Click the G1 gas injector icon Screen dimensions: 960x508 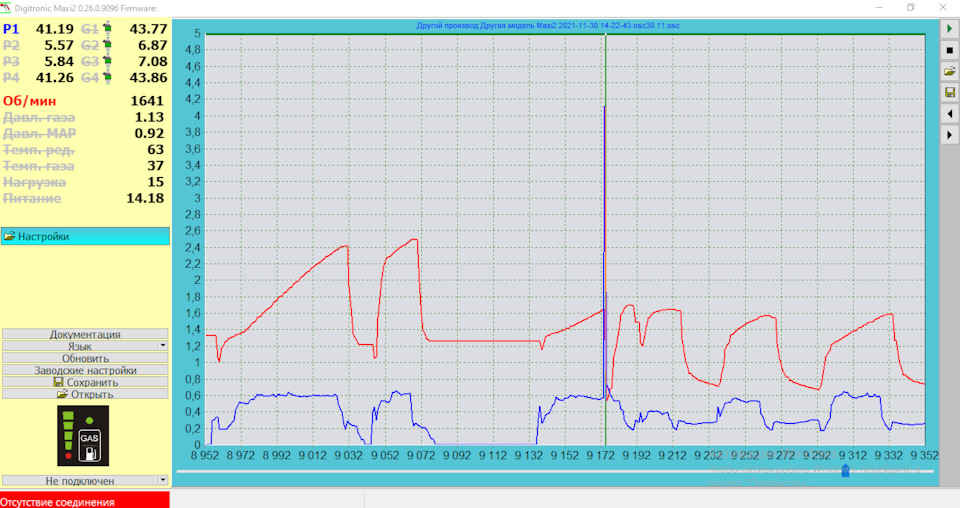107,29
